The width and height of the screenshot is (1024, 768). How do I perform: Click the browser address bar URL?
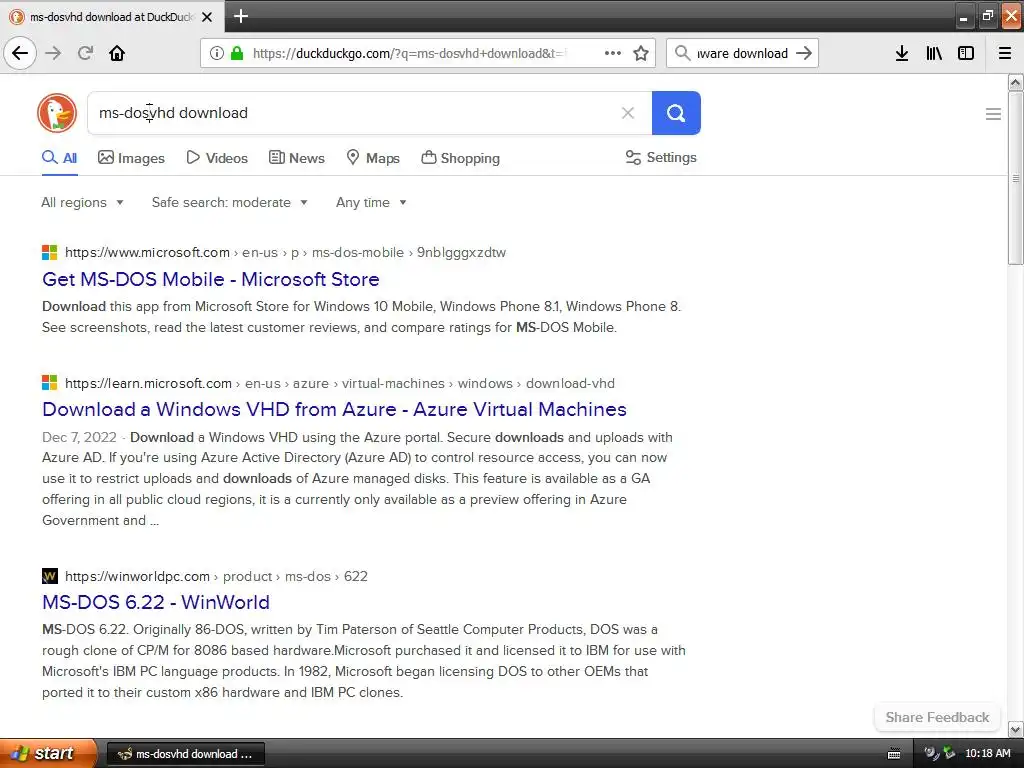409,54
